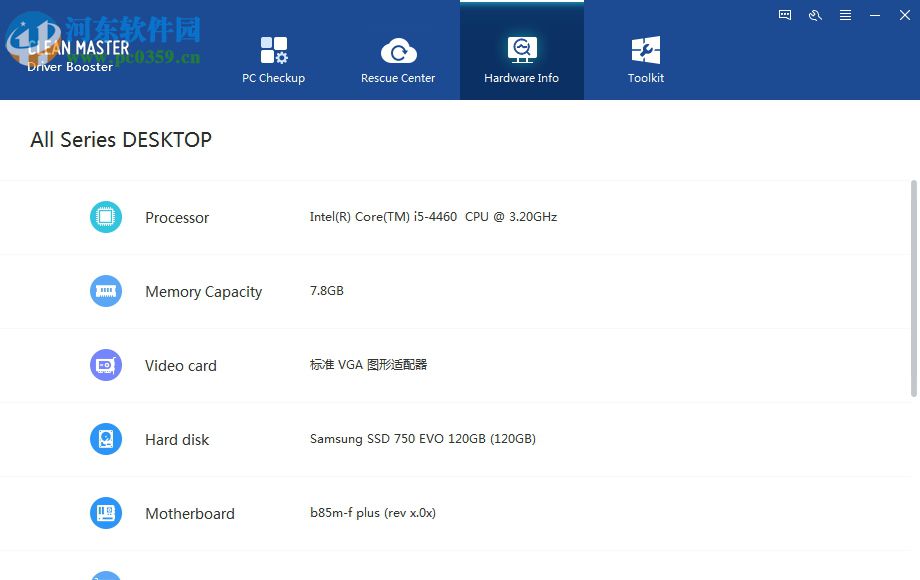920x580 pixels.
Task: Click the Processor chip icon
Action: tap(105, 217)
